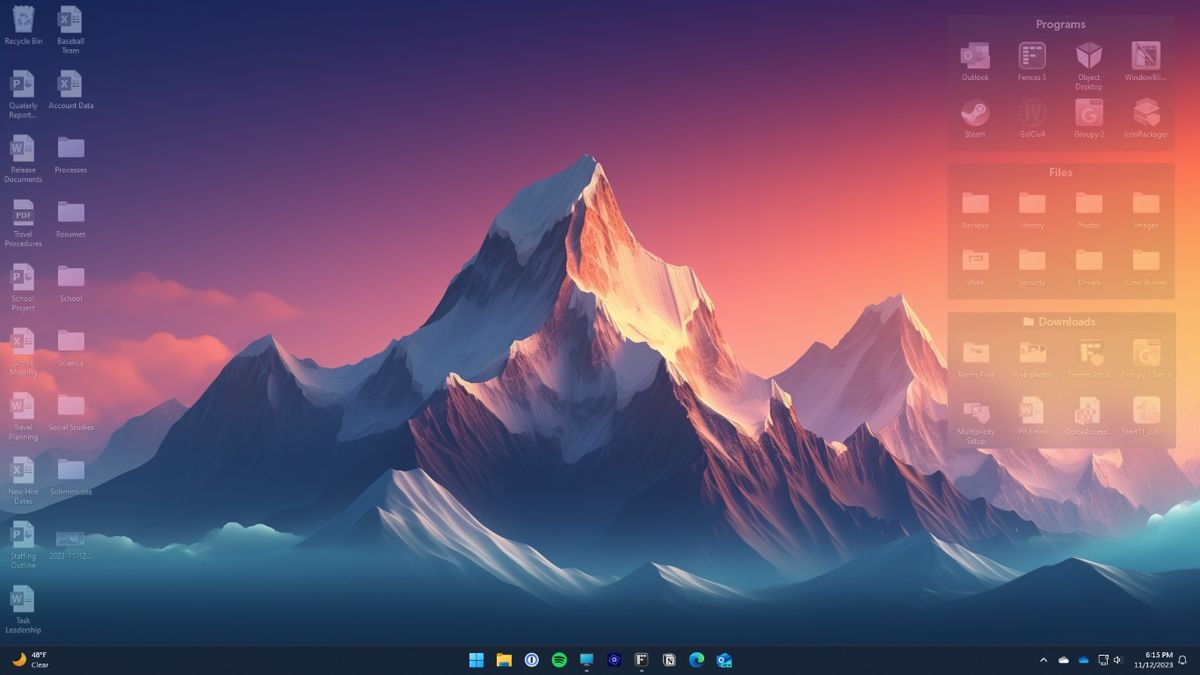Open the blue OneDrive tray icon
This screenshot has width=1200, height=675.
pos(1083,660)
